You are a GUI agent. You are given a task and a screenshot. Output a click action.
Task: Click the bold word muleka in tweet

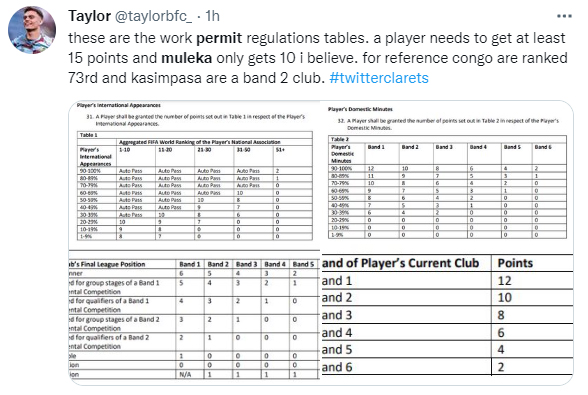(186, 58)
